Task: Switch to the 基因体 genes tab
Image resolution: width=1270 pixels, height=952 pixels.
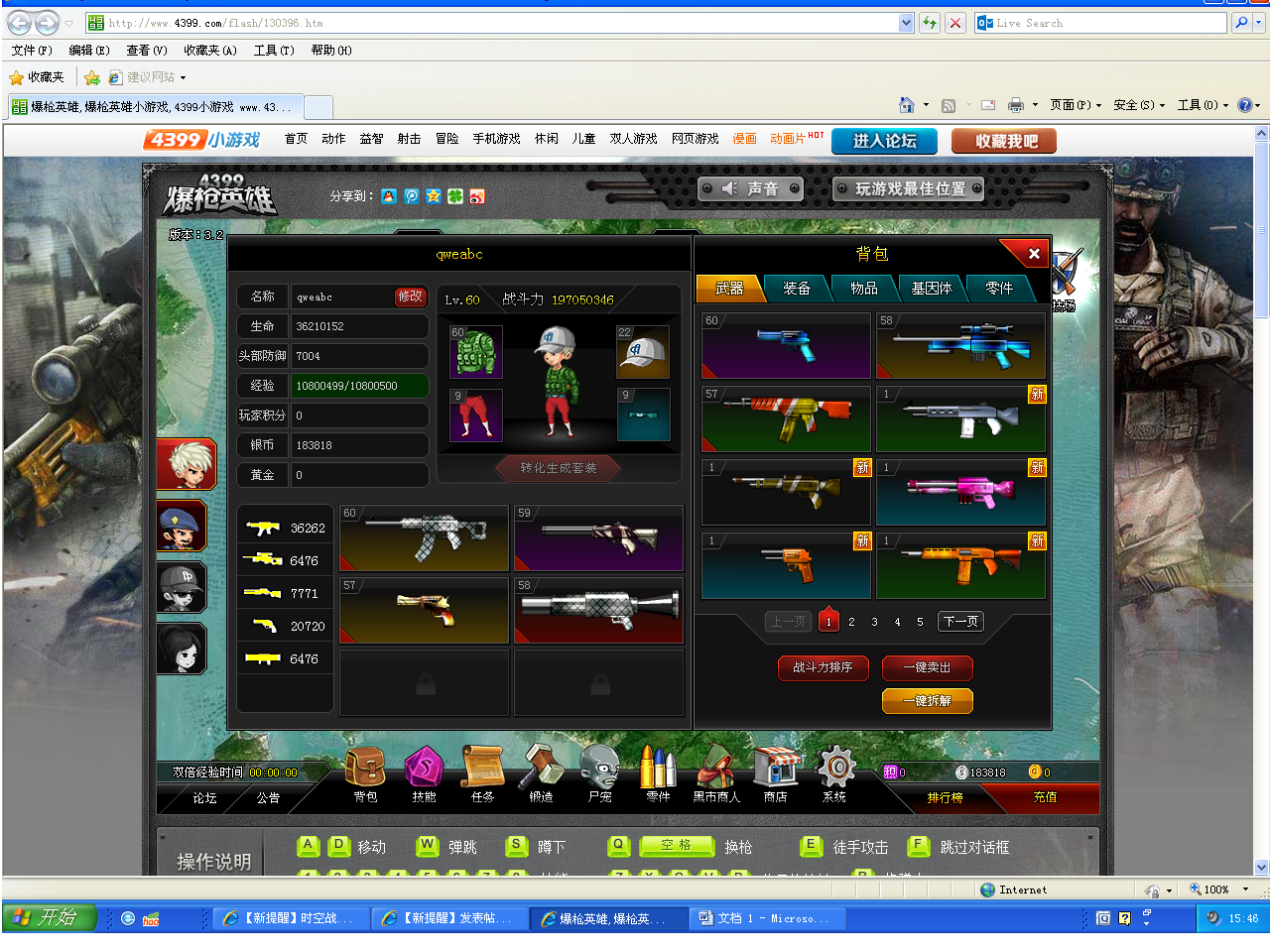Action: tap(932, 289)
